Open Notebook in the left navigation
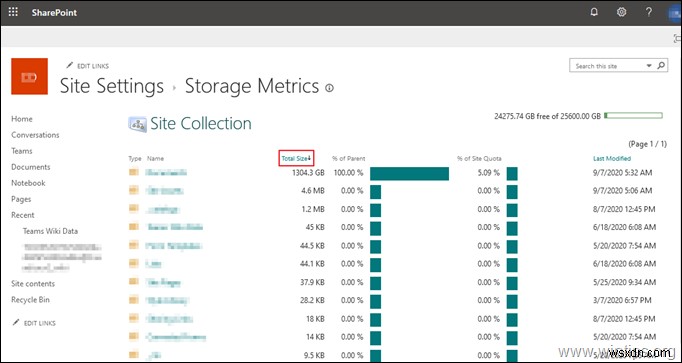This screenshot has width=682, height=363. [28, 183]
